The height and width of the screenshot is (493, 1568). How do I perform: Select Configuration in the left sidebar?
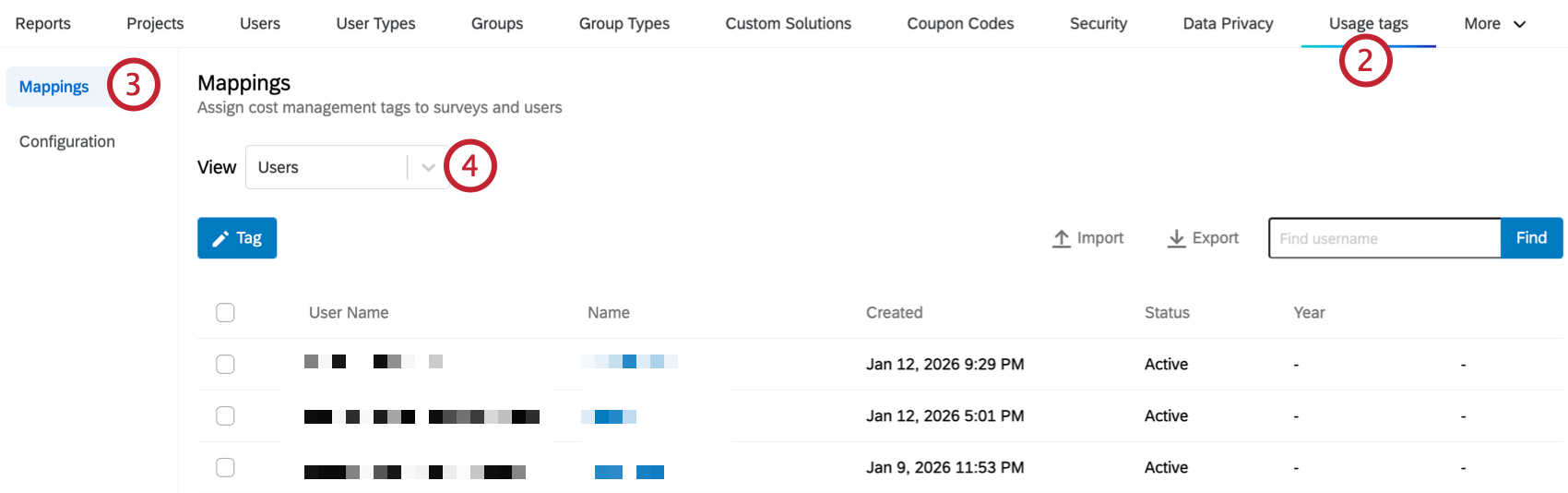pyautogui.click(x=67, y=141)
